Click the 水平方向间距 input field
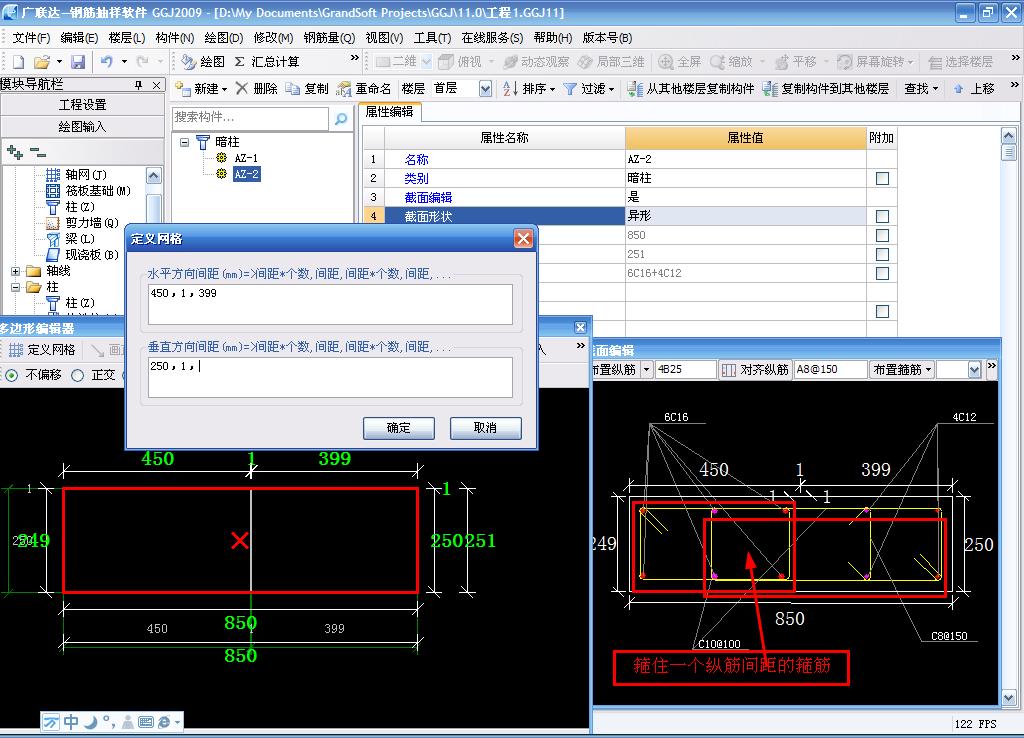This screenshot has width=1024, height=738. 330,304
